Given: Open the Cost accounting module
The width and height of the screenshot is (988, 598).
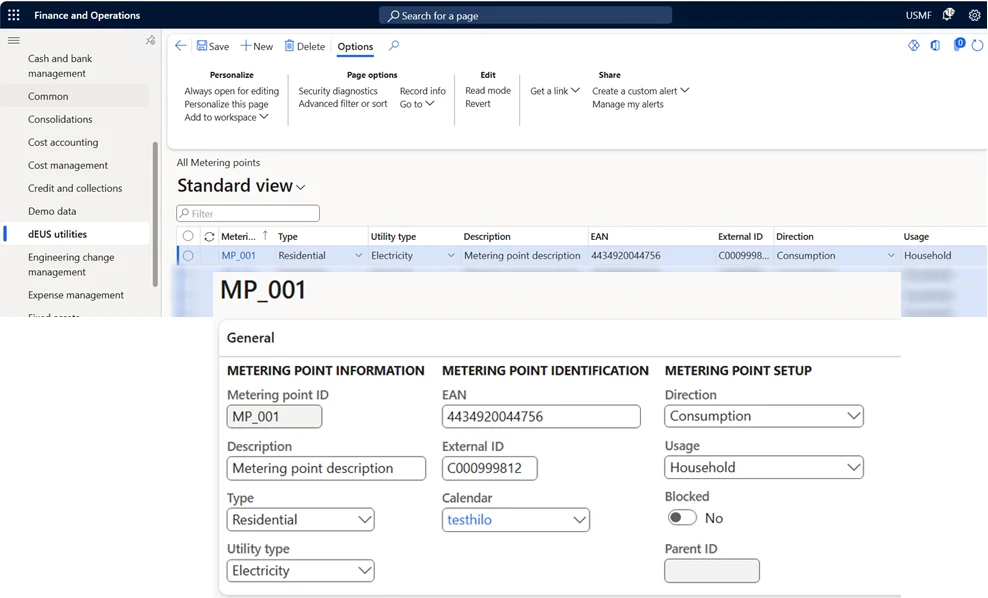Looking at the screenshot, I should [63, 142].
